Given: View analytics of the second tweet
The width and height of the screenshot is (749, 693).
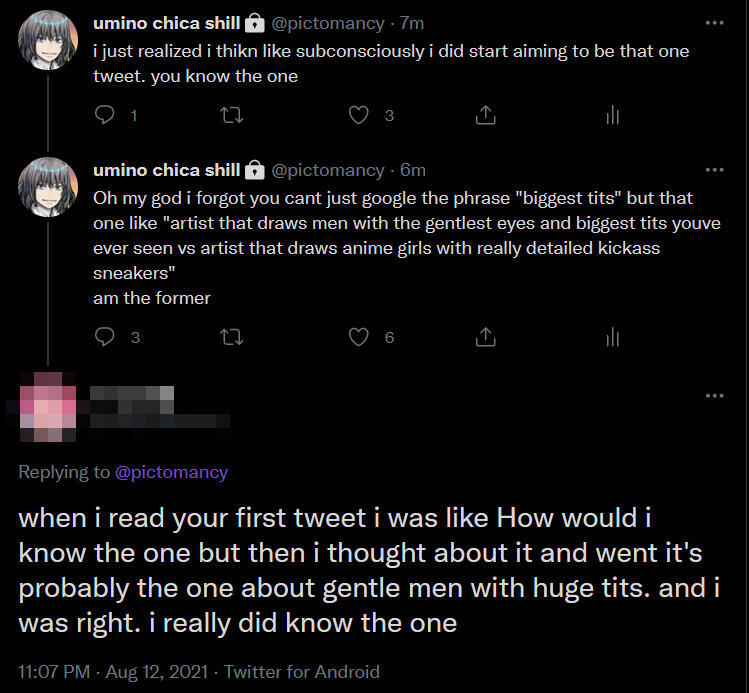Looking at the screenshot, I should (x=612, y=337).
